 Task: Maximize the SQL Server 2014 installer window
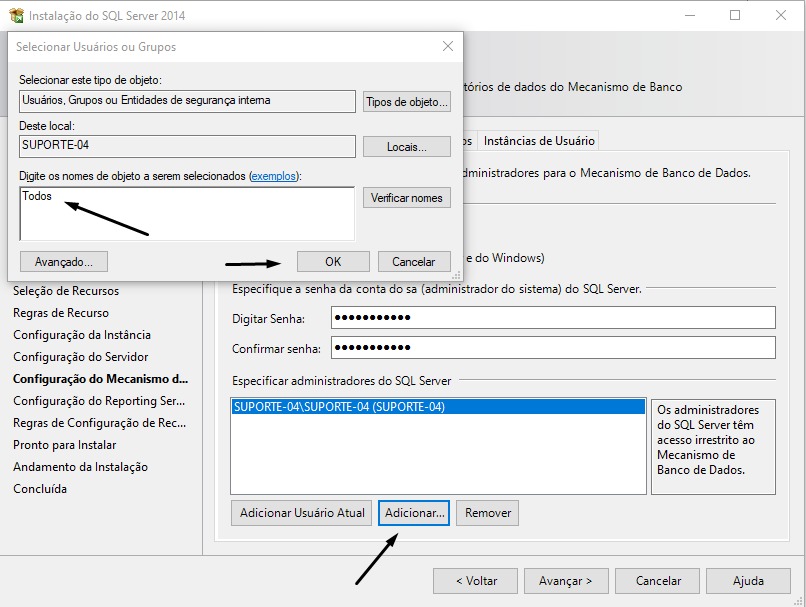point(735,15)
